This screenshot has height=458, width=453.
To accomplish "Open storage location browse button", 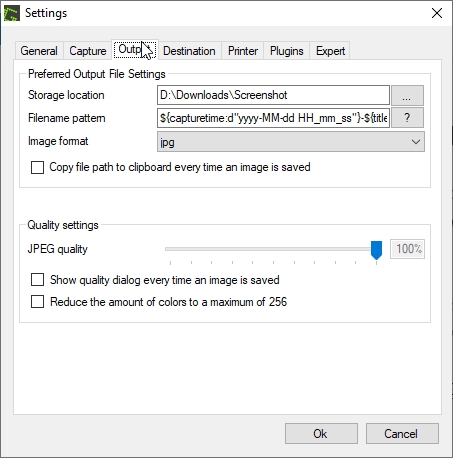I will point(407,95).
